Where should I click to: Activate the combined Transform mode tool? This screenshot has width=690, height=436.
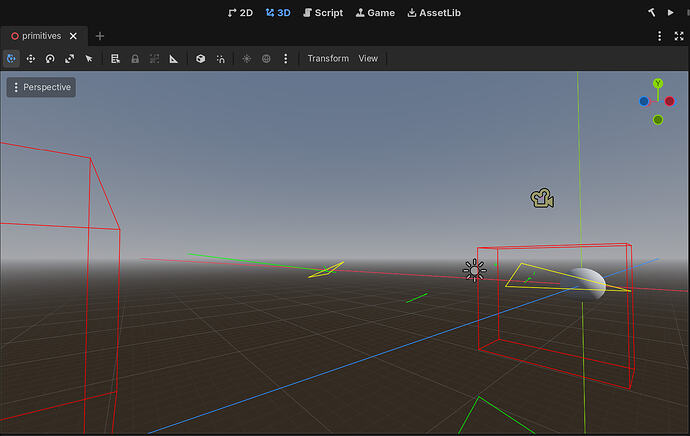click(x=11, y=59)
